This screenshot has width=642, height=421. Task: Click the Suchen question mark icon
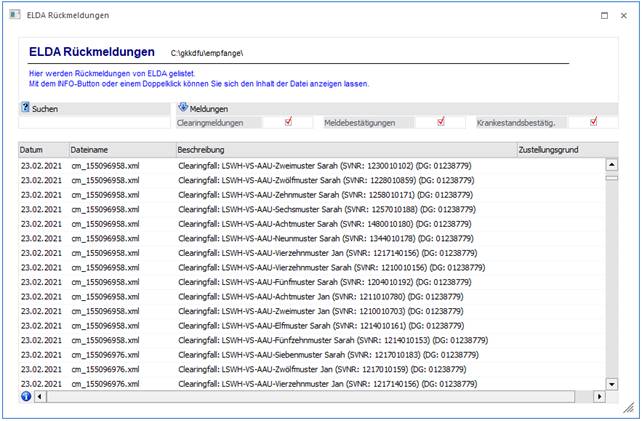(25, 108)
